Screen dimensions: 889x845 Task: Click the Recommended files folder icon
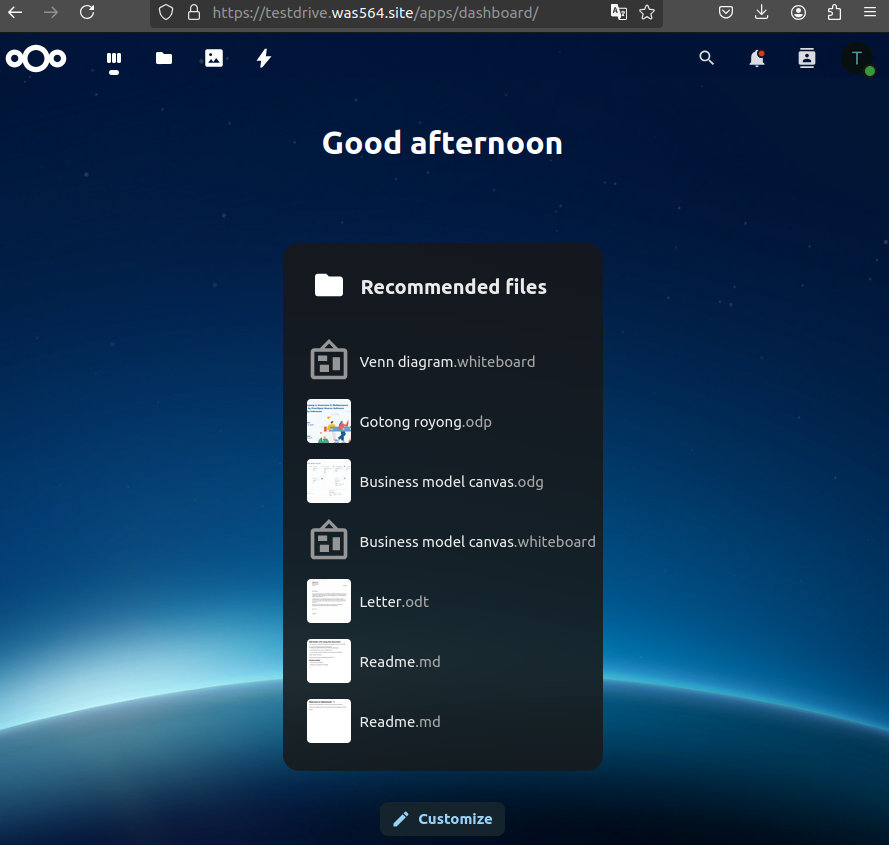pyautogui.click(x=329, y=285)
